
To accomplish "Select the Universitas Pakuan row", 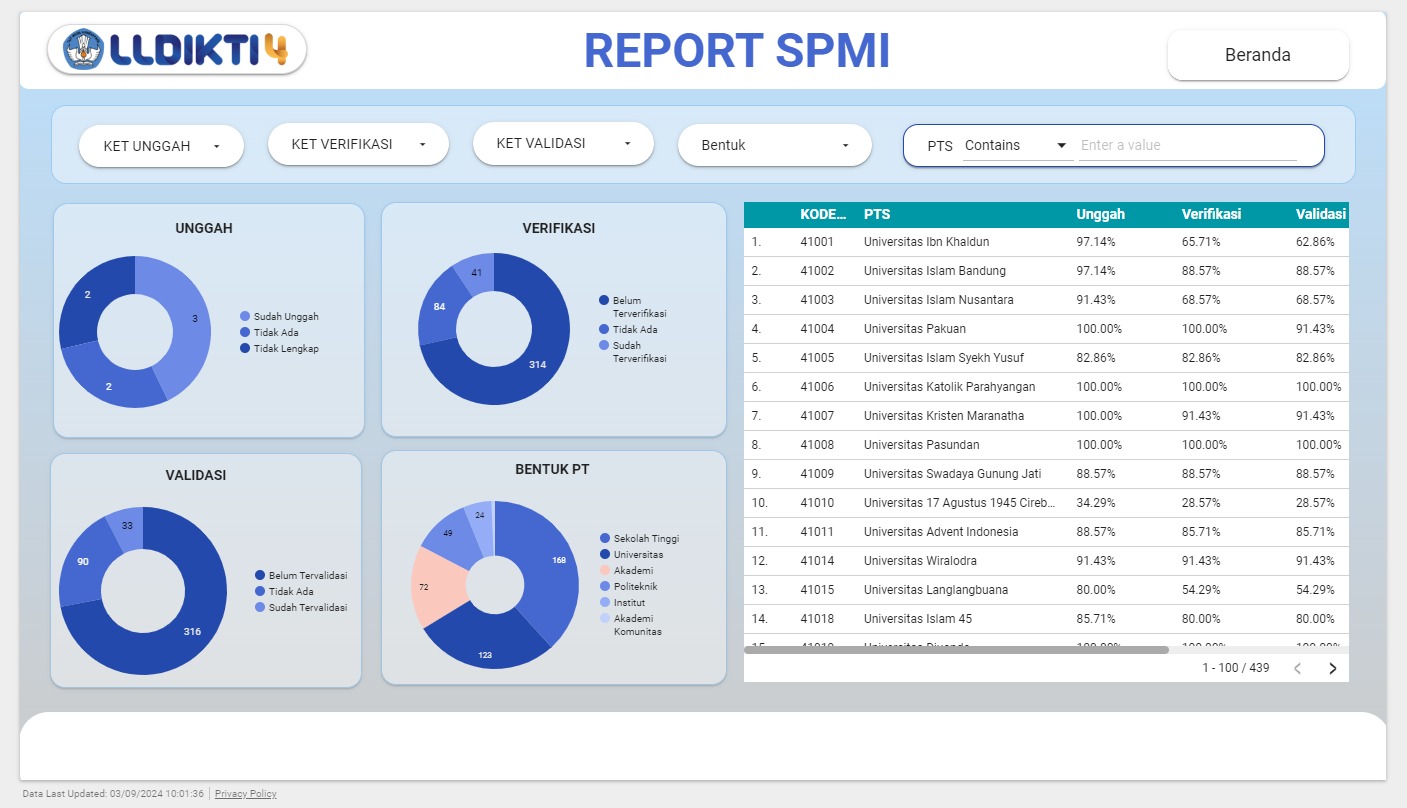I will point(1046,329).
